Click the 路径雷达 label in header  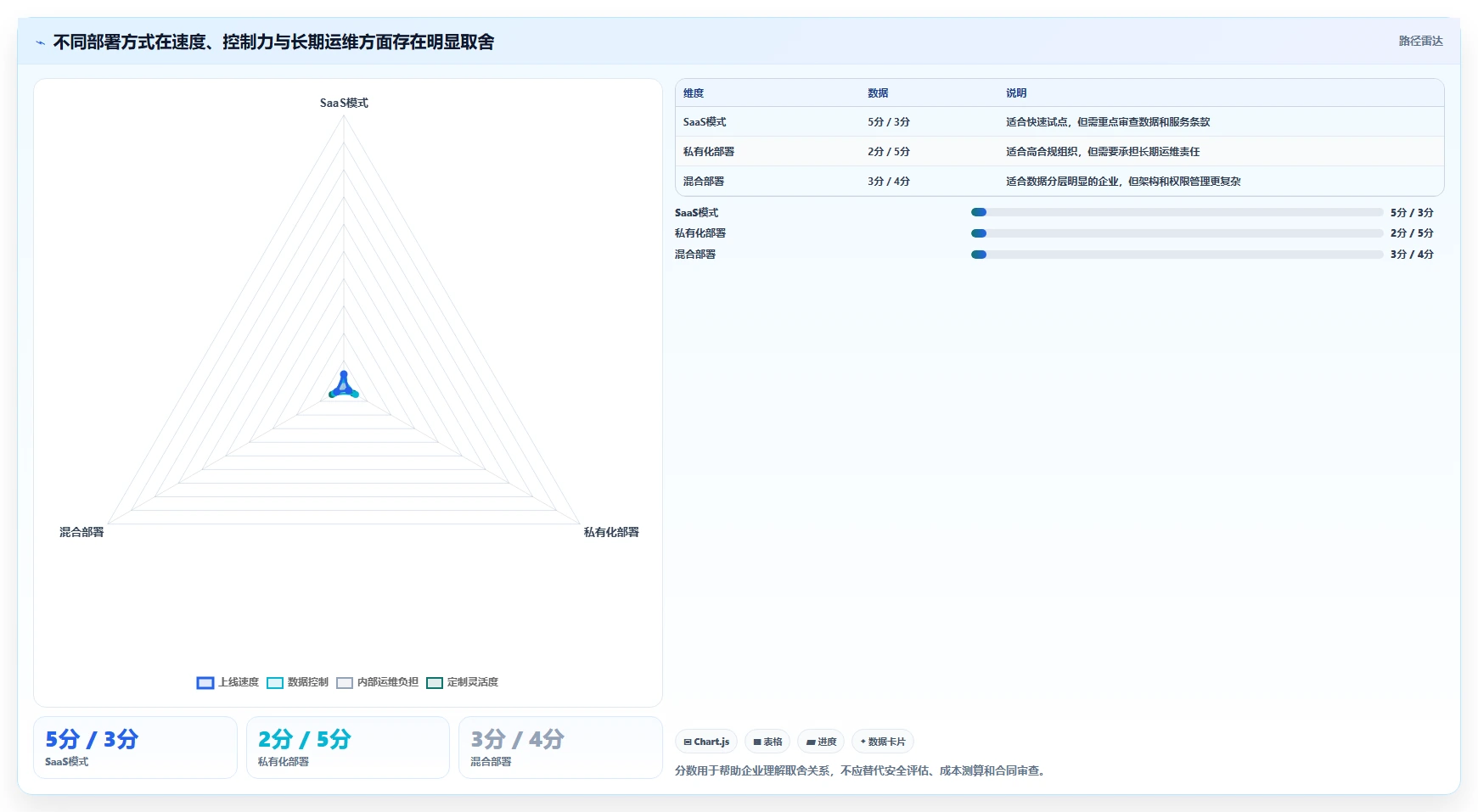click(1420, 41)
